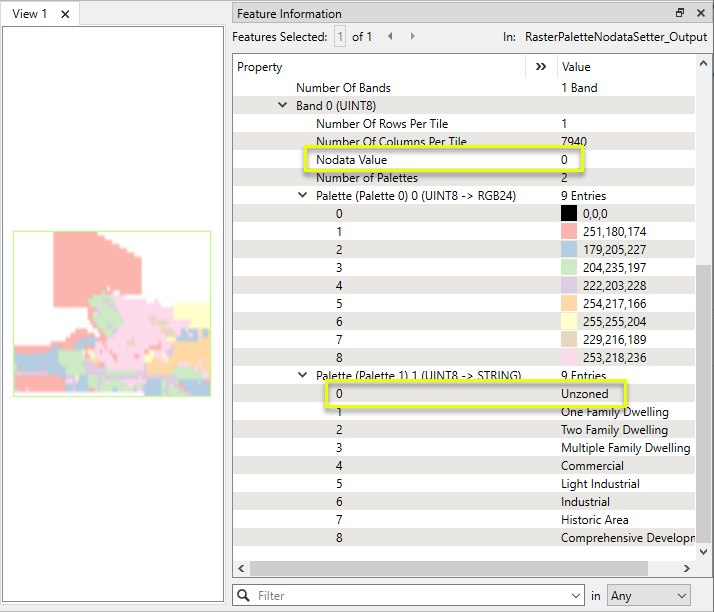Click the zoning raster preview image
Image resolution: width=714 pixels, height=612 pixels.
[112, 314]
